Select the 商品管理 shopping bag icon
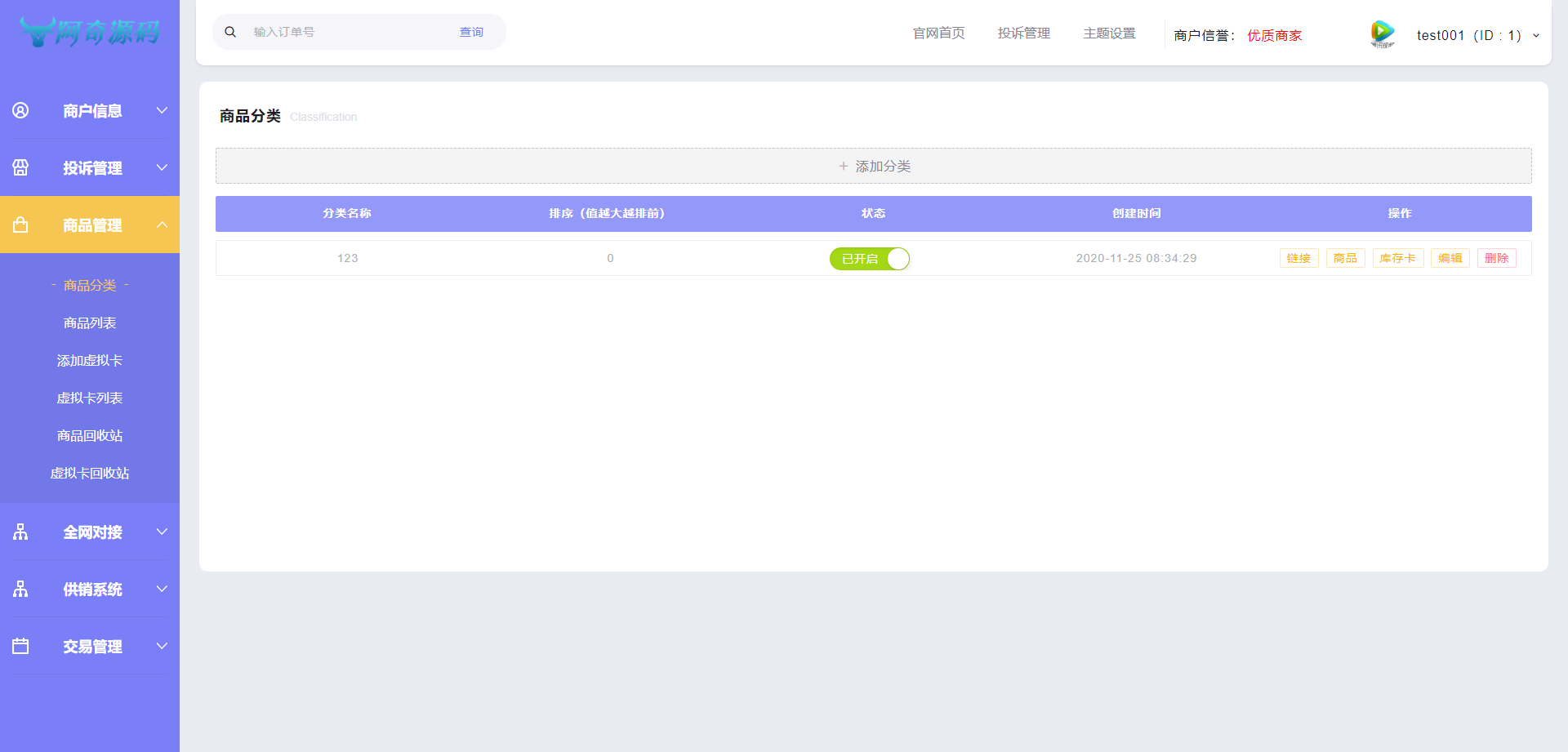The image size is (1568, 752). 20,224
